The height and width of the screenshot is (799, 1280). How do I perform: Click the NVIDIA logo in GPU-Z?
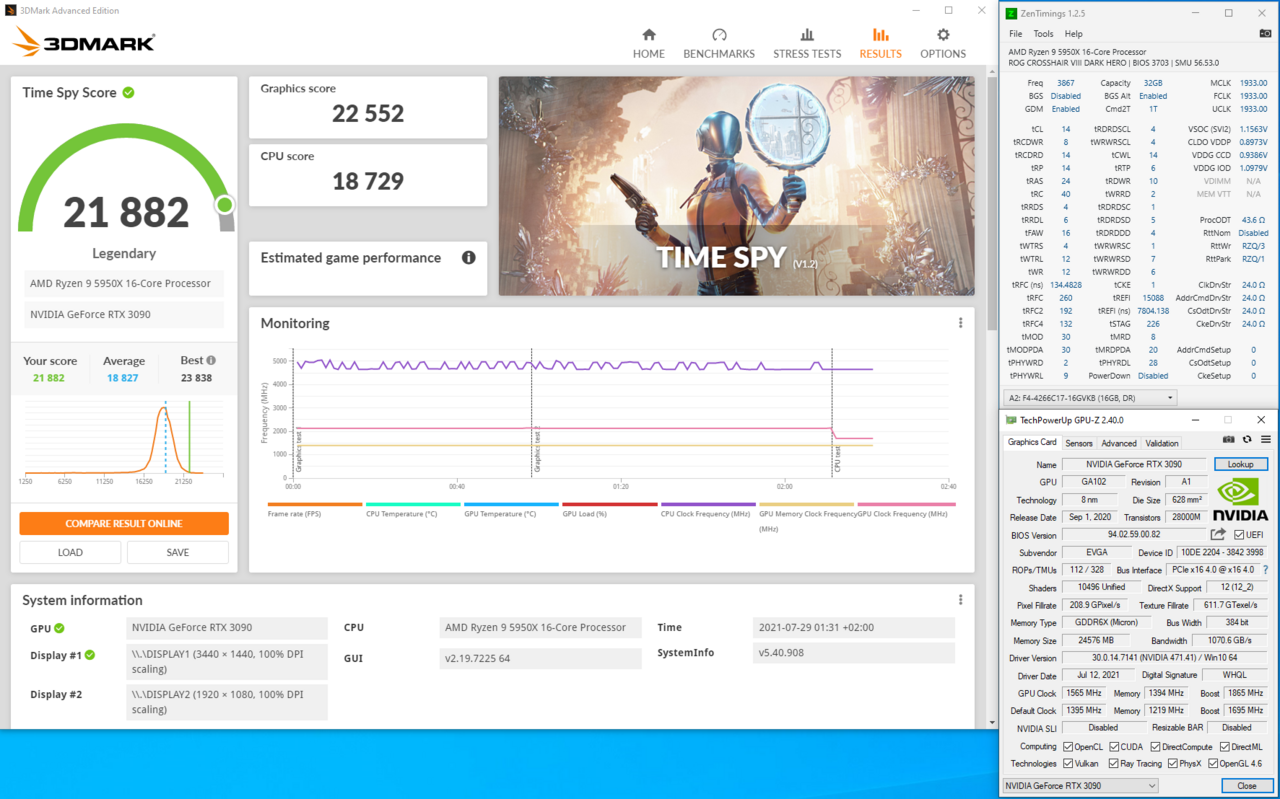[1240, 495]
